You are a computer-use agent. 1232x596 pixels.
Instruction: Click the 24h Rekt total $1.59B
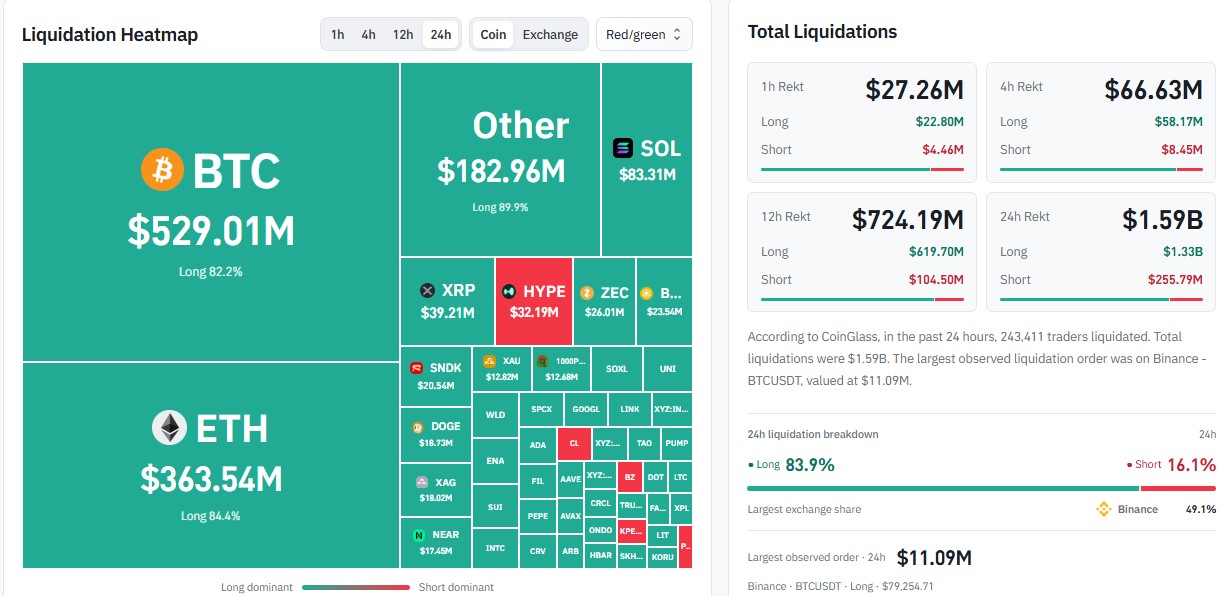(x=1164, y=219)
